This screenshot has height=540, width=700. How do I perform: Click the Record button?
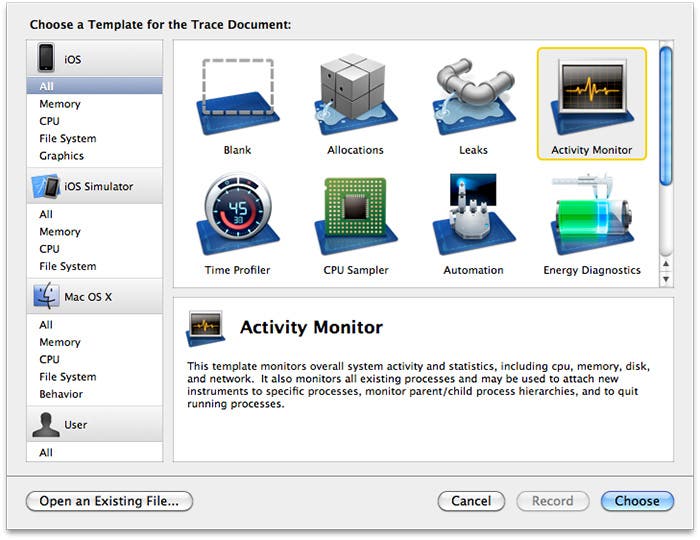[x=553, y=501]
